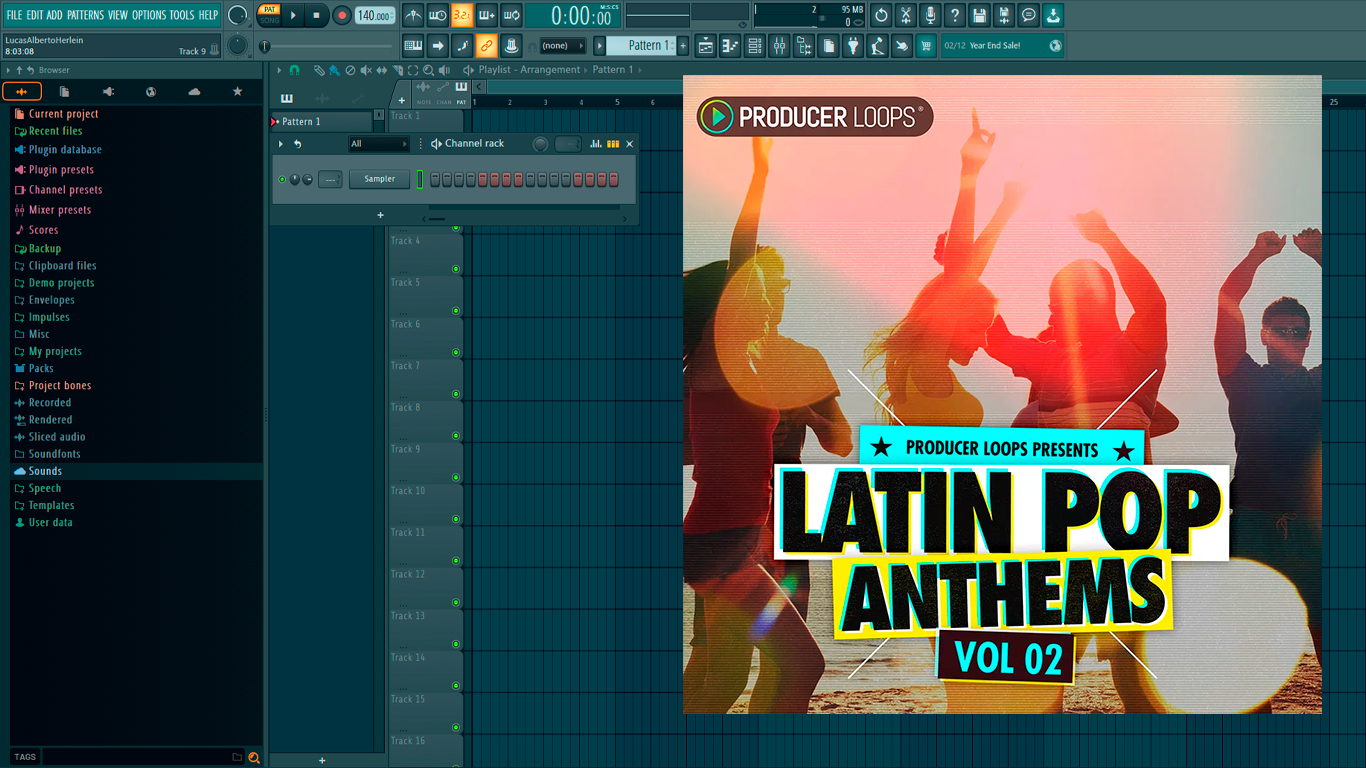The image size is (1366, 768).
Task: Select the mute tool in Playlist toolbar
Action: coord(365,70)
